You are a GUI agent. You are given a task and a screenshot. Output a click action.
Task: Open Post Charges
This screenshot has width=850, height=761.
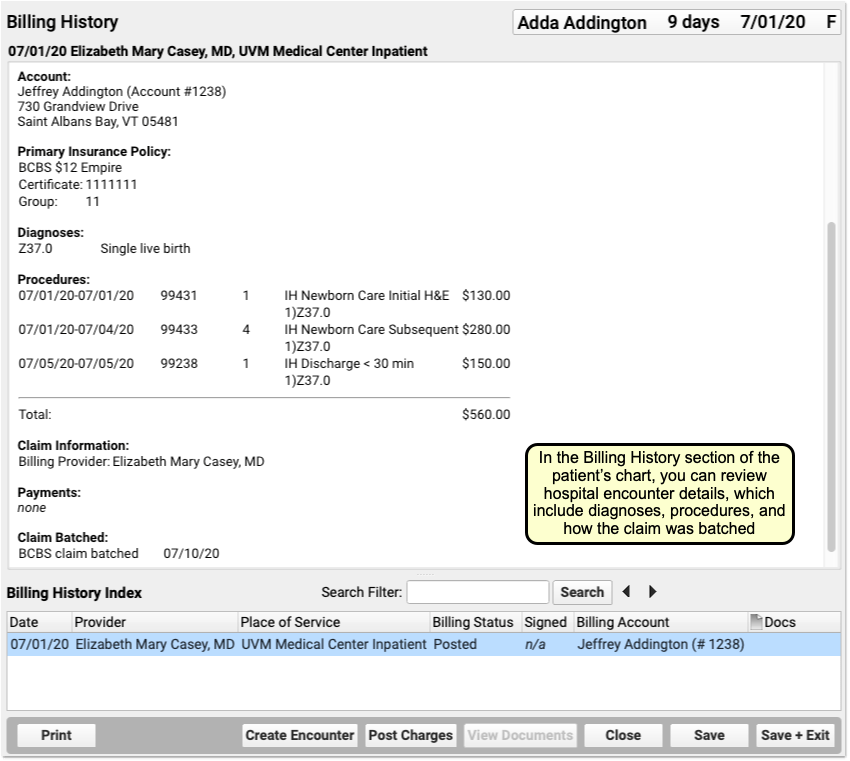[x=410, y=735]
